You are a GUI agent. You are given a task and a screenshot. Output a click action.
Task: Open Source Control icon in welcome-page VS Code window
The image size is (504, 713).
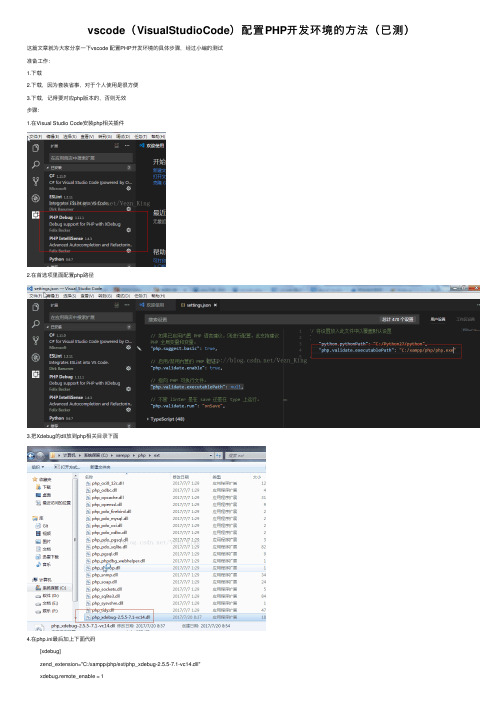coord(35,181)
